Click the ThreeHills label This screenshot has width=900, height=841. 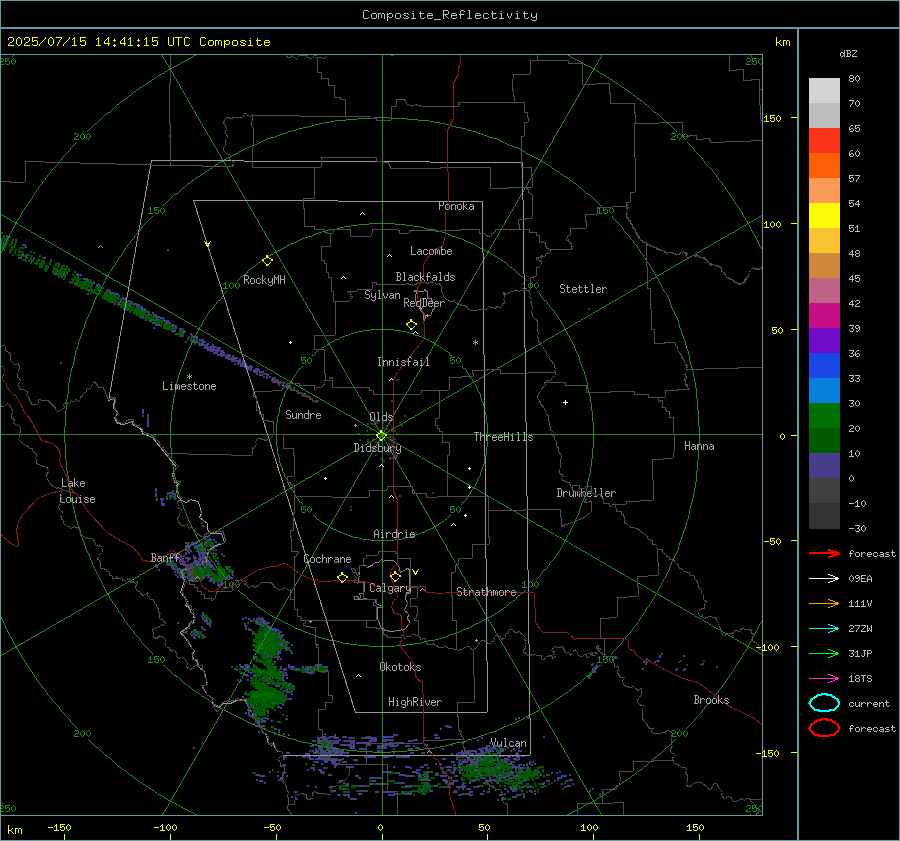coord(503,437)
